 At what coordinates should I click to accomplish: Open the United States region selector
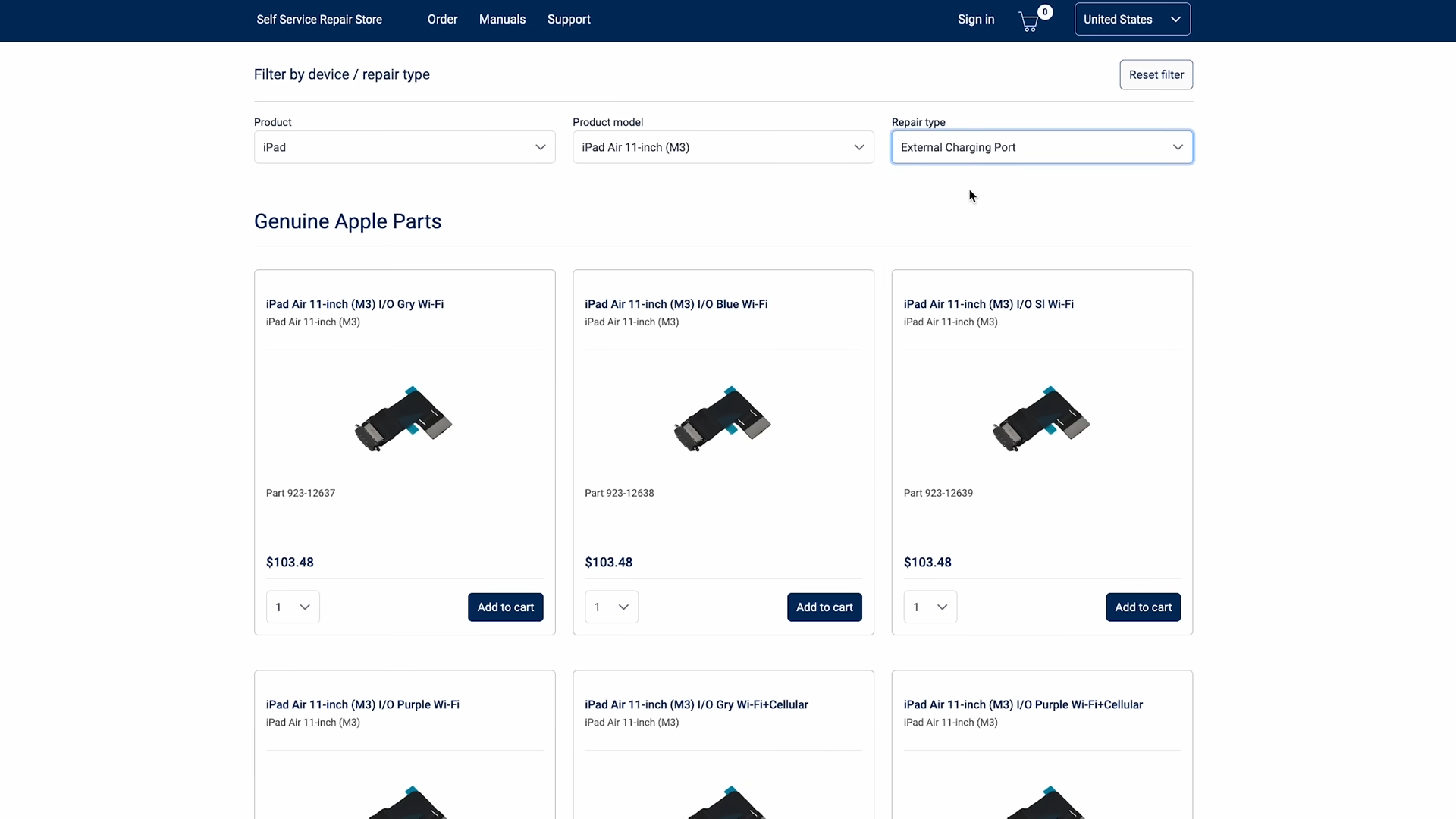click(x=1131, y=20)
